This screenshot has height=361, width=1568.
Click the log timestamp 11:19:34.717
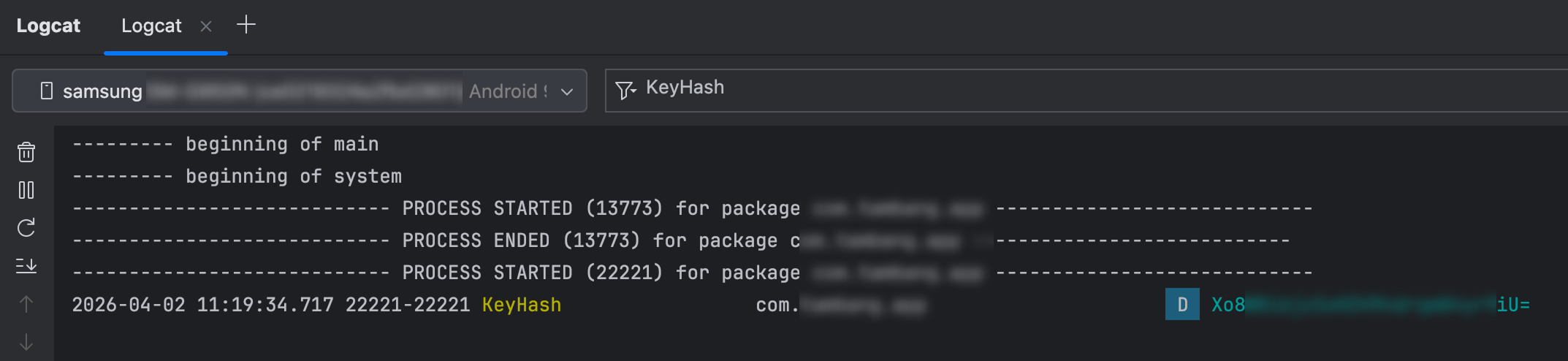coord(265,305)
